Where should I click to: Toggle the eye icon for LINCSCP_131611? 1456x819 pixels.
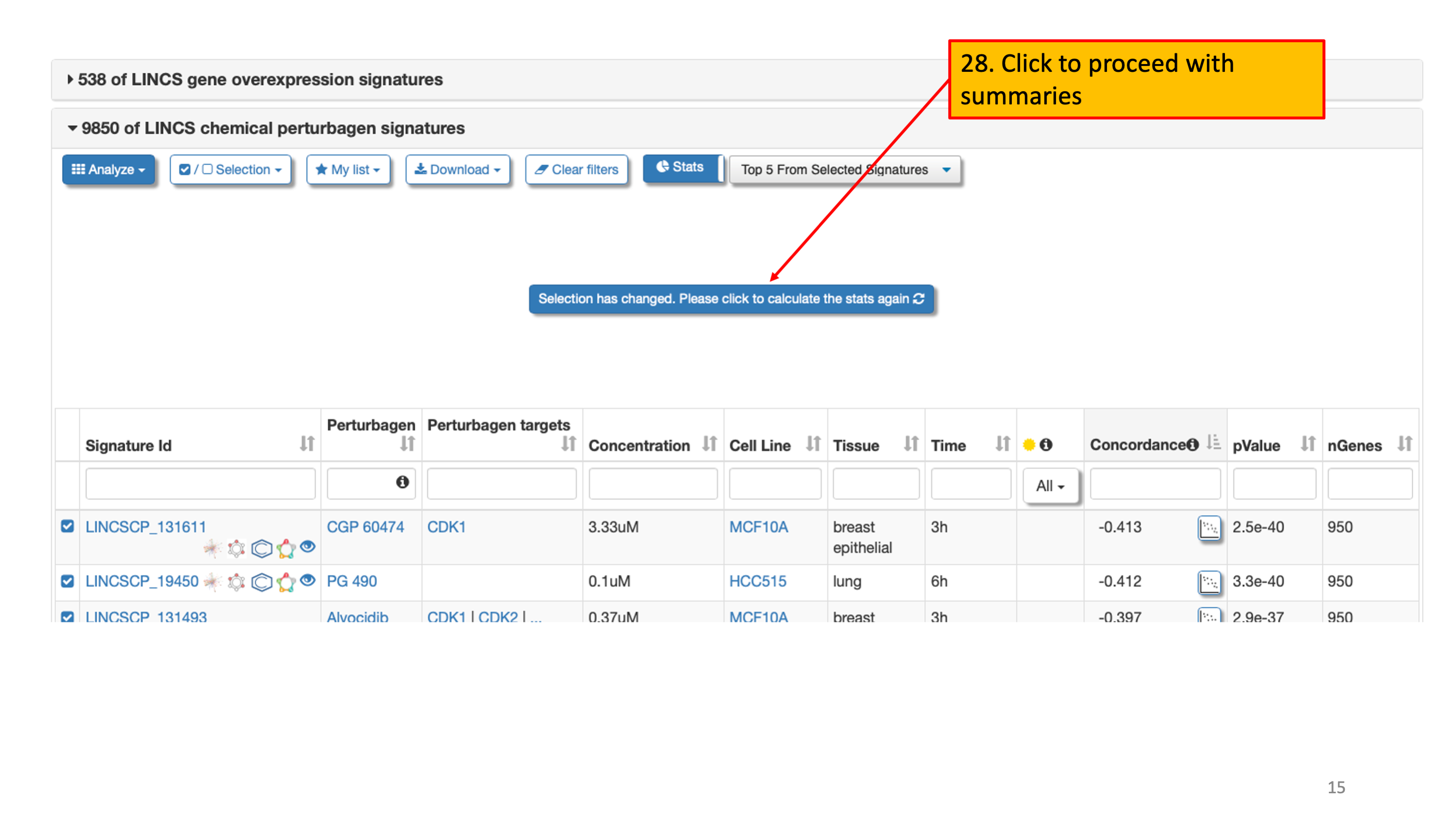pos(307,547)
